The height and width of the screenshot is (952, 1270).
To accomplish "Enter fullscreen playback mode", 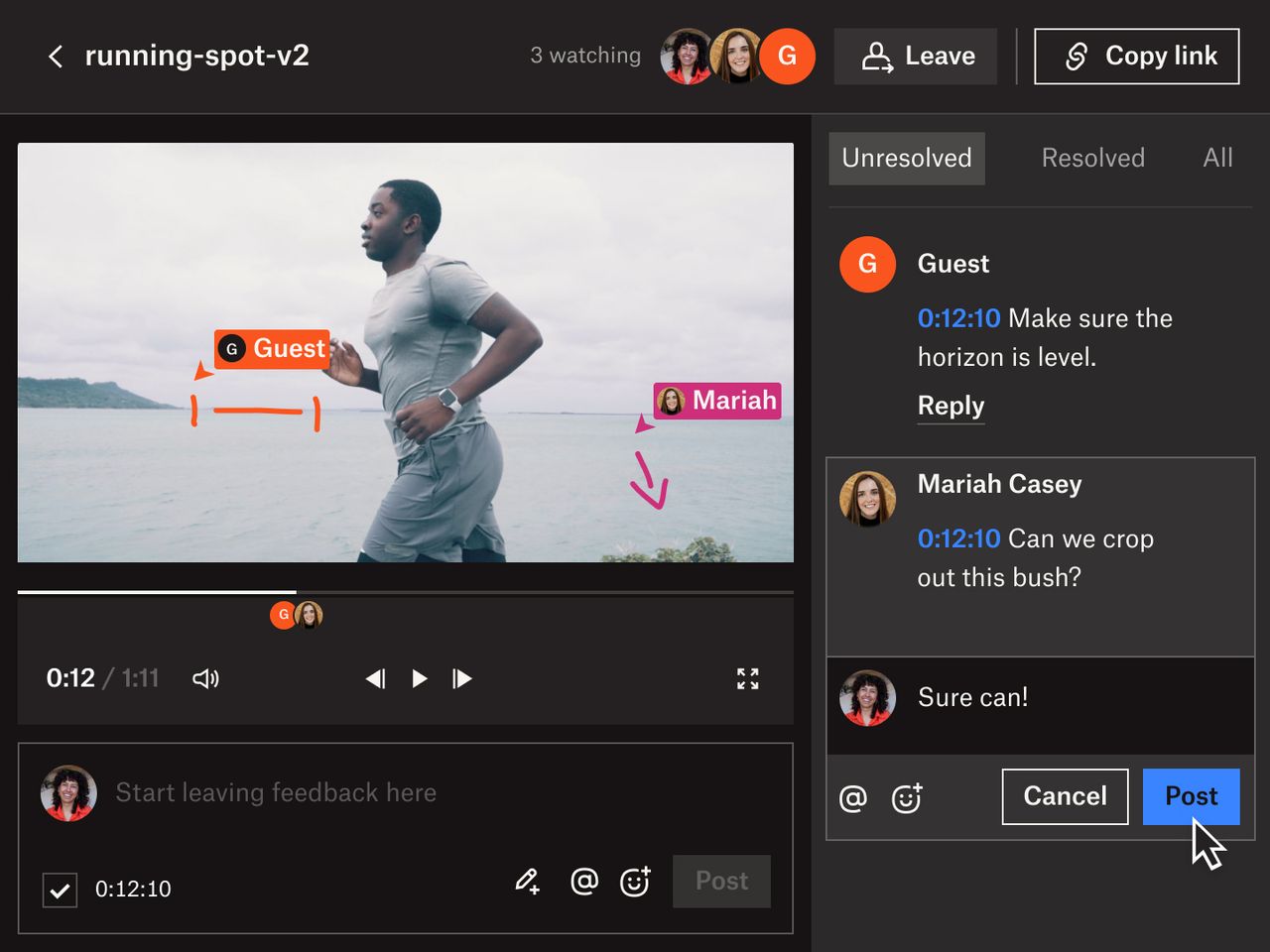I will click(749, 678).
